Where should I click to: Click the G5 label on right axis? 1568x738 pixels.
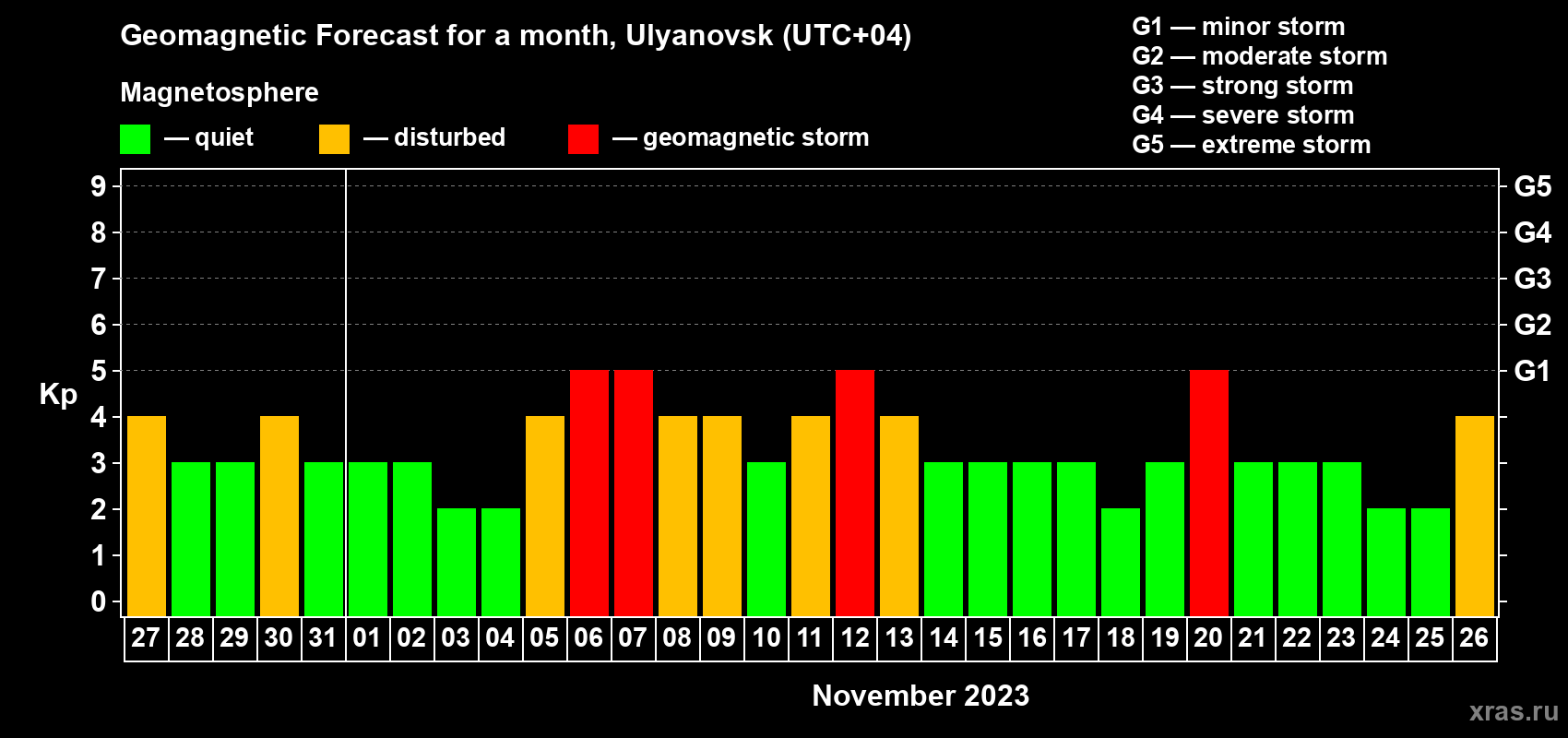1533,186
